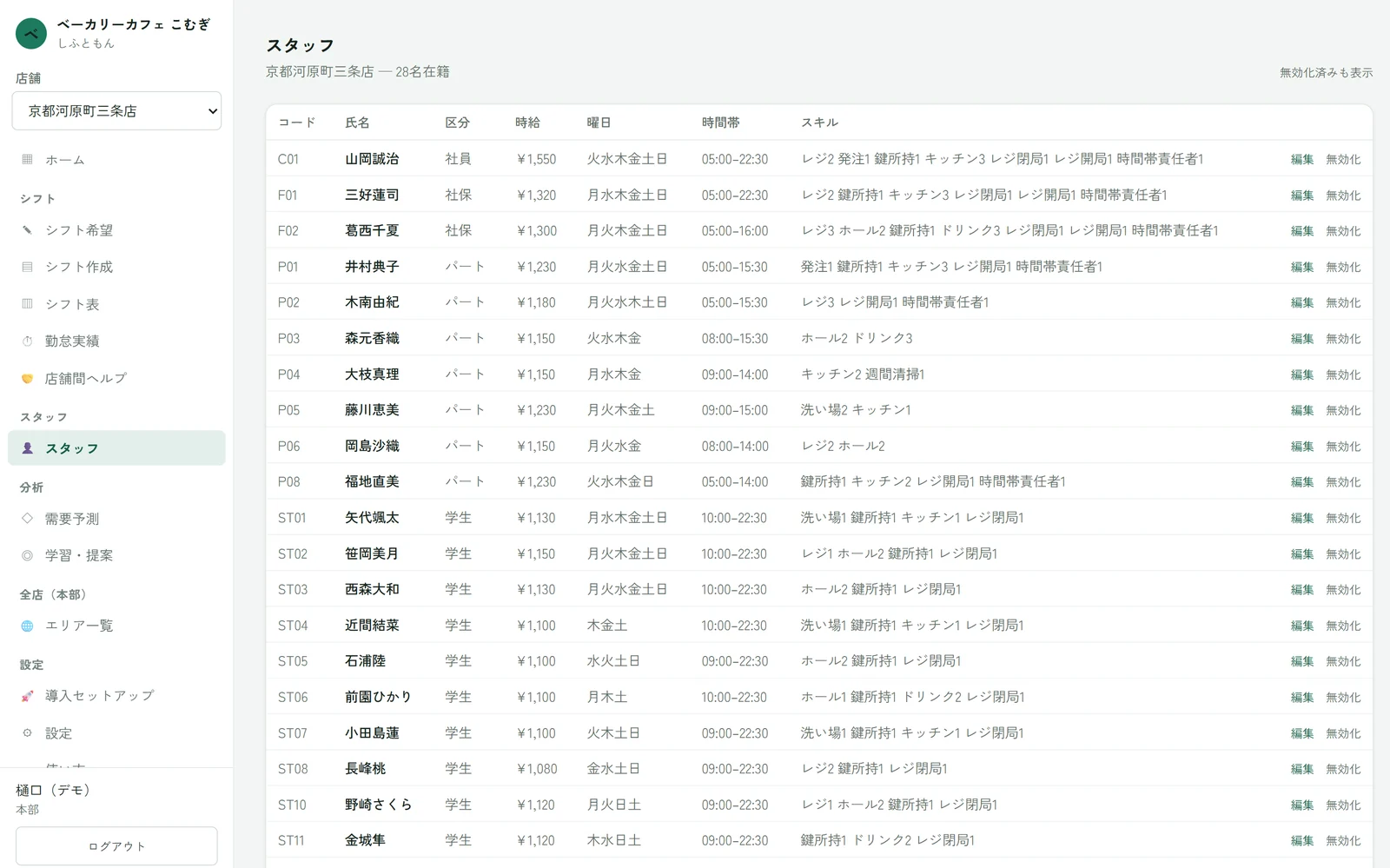This screenshot has height=868, width=1390.
Task: Navigate to 需要予測 analysis page
Action: [116, 519]
